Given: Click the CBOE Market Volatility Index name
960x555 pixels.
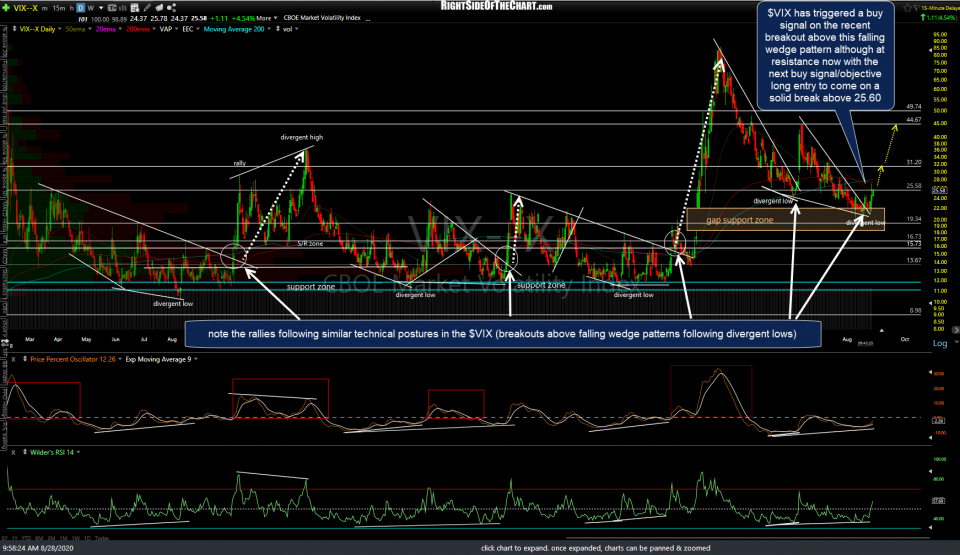Looking at the screenshot, I should click(x=322, y=18).
